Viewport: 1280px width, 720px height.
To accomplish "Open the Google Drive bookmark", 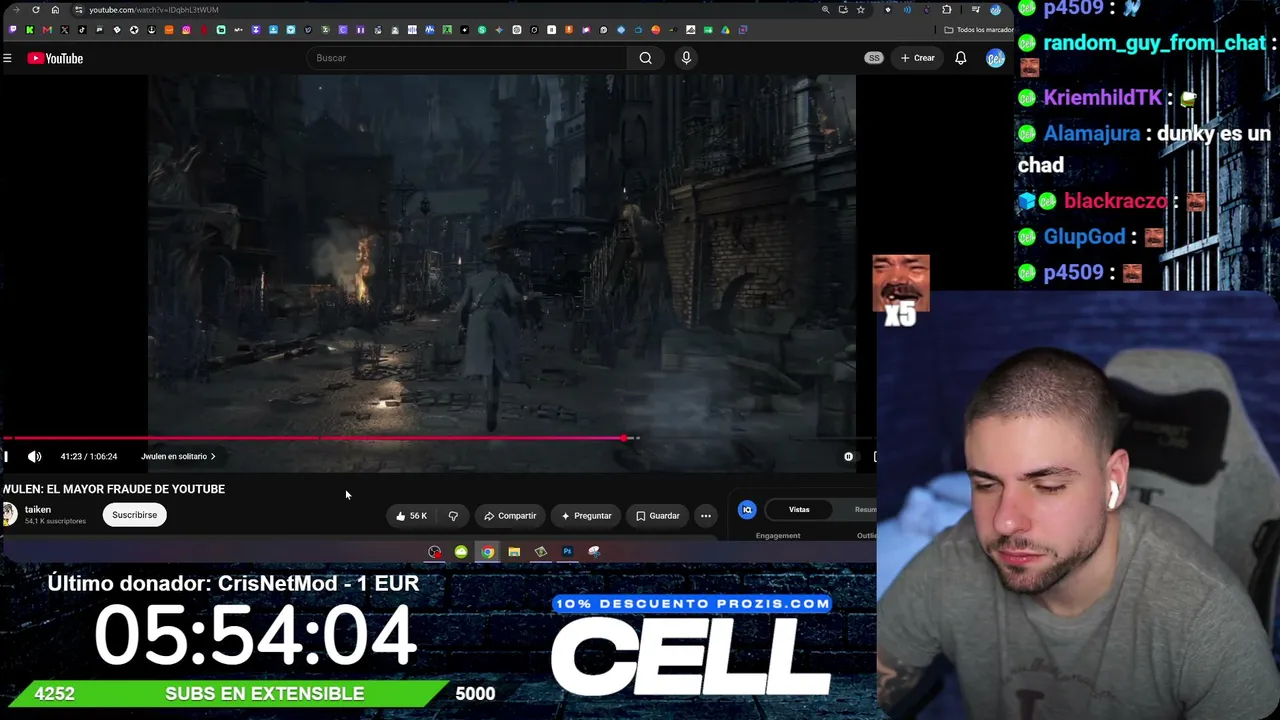I will point(725,30).
